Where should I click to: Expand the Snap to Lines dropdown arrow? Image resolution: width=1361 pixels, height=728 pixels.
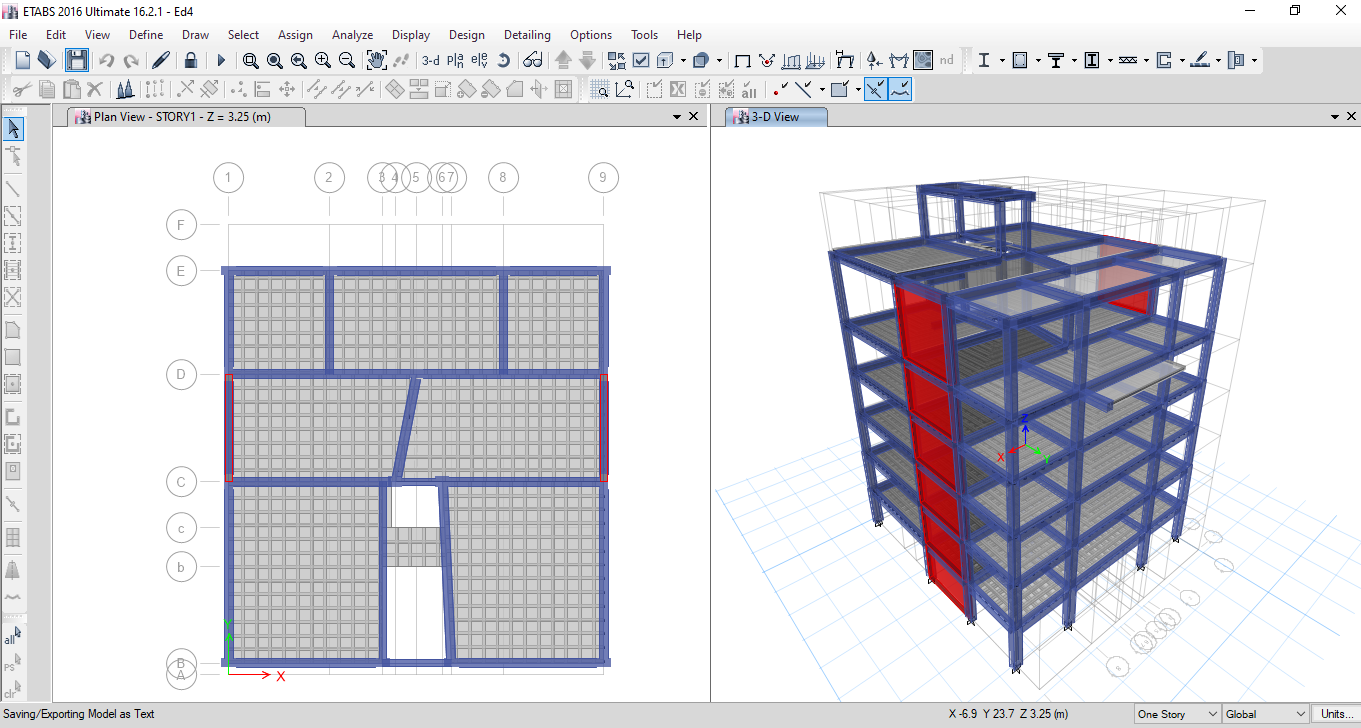point(822,89)
